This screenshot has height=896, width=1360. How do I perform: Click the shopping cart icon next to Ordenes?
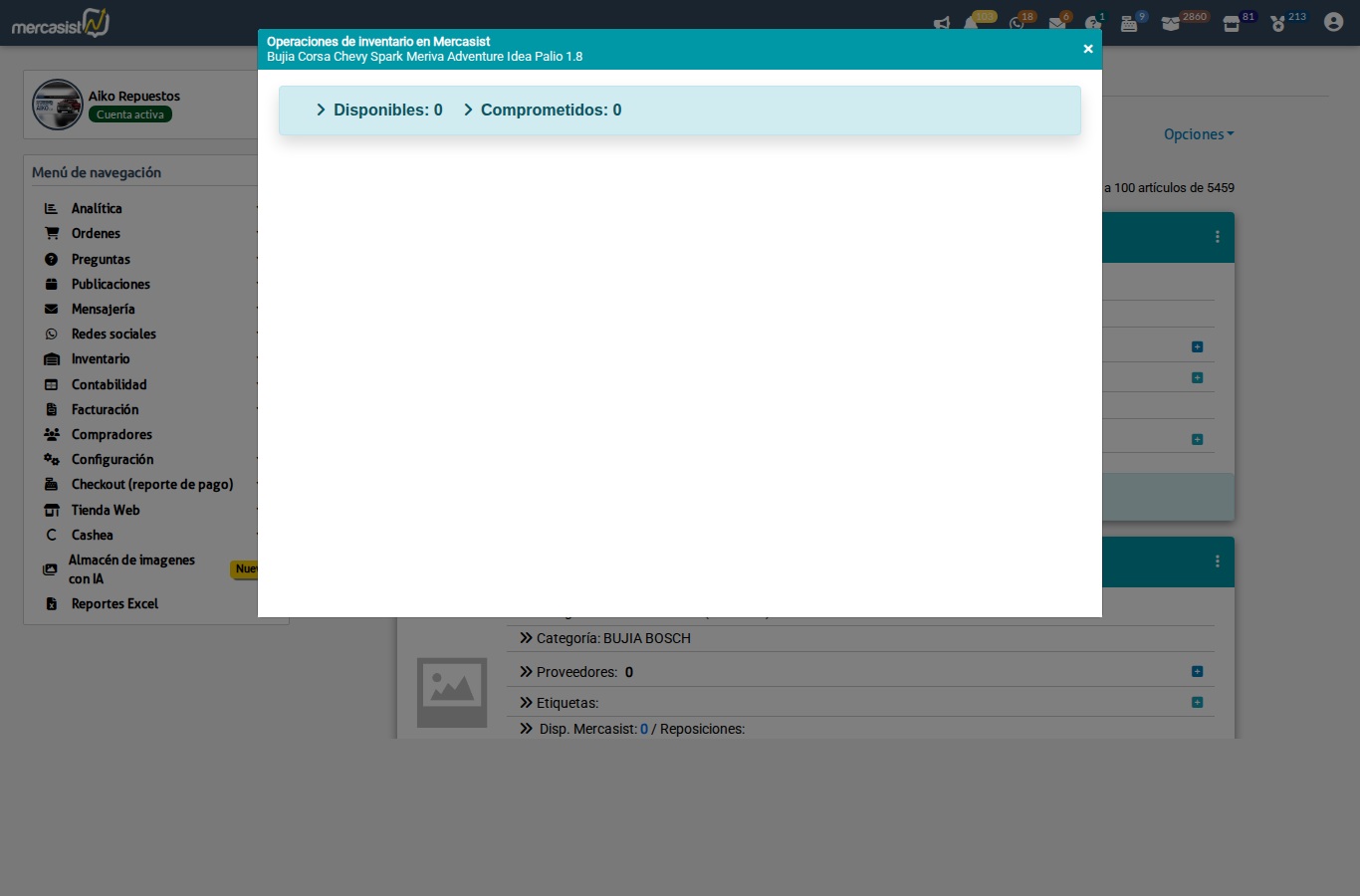tap(52, 233)
